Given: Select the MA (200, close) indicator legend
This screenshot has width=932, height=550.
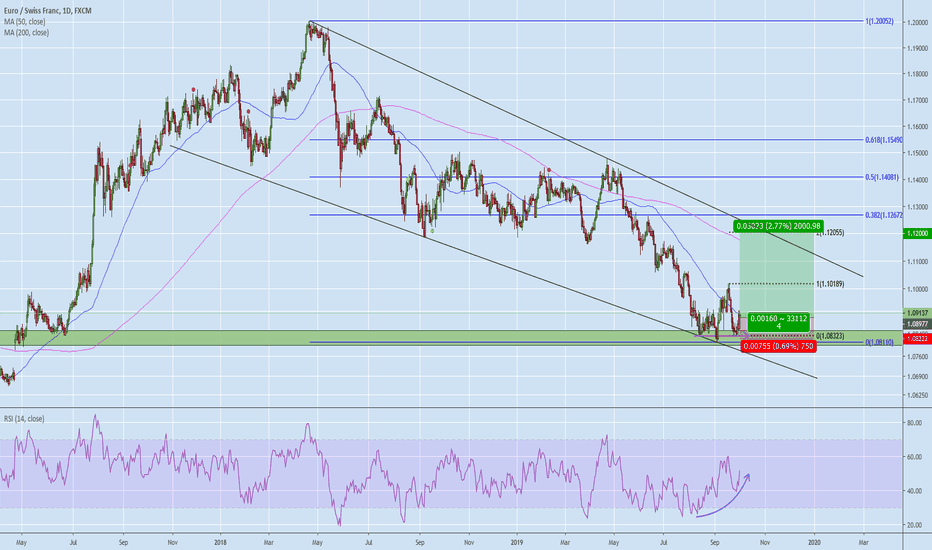Looking at the screenshot, I should click(26, 33).
